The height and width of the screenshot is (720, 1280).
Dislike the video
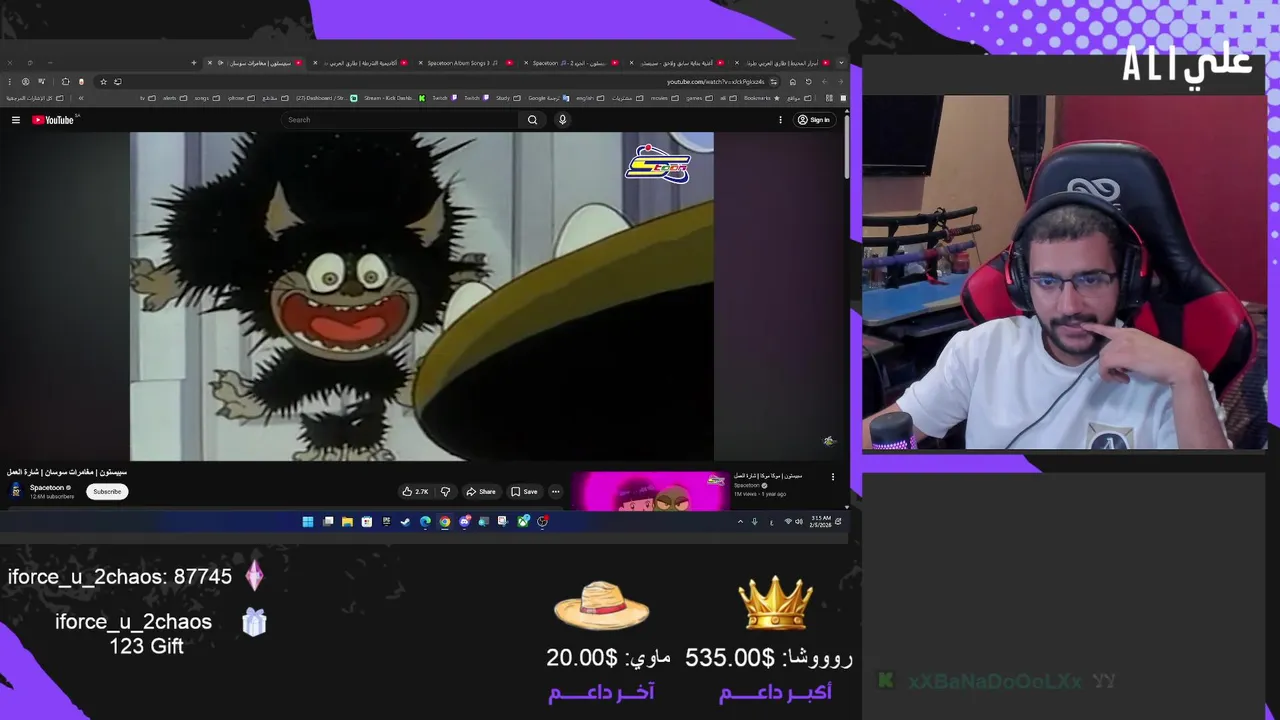click(x=445, y=491)
